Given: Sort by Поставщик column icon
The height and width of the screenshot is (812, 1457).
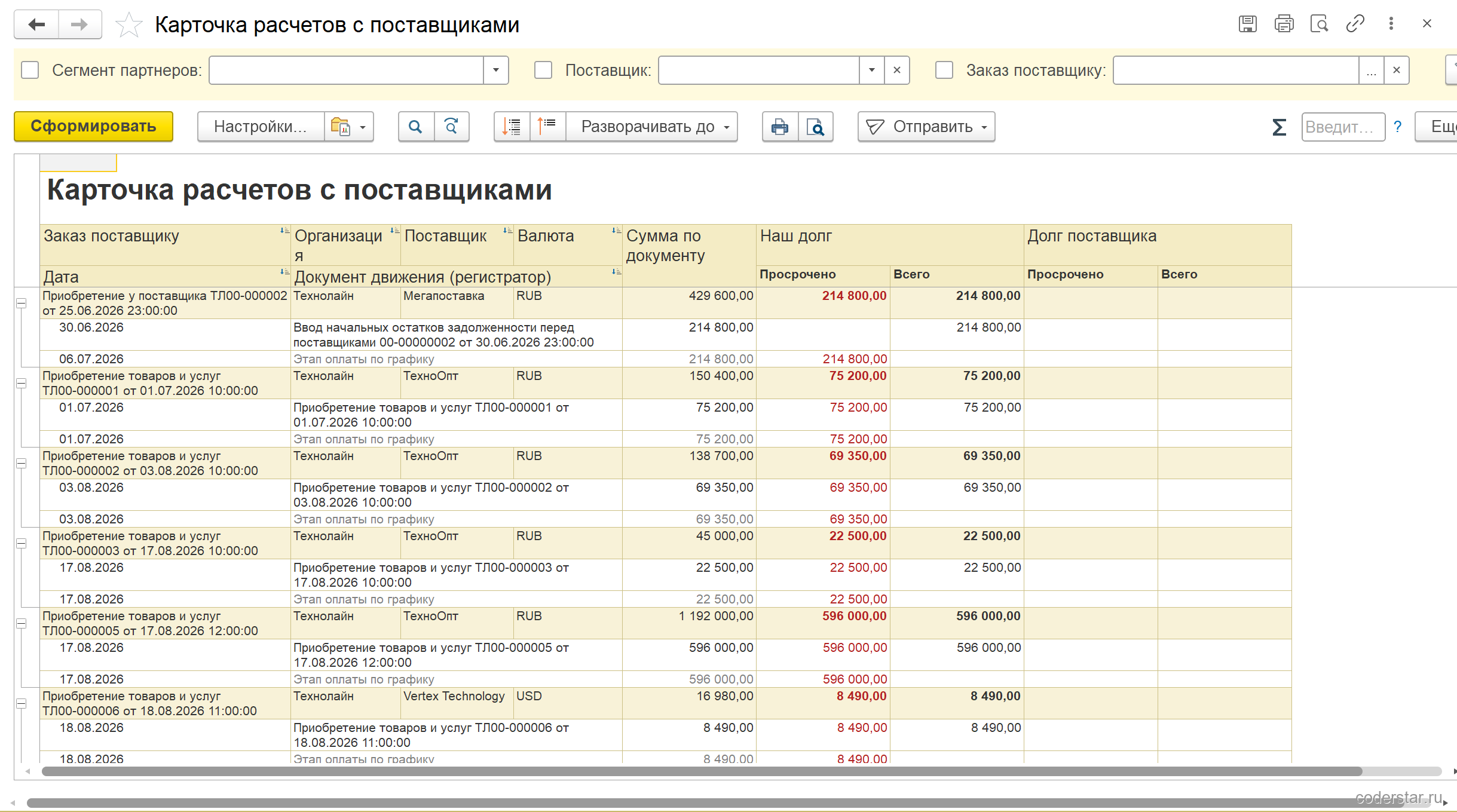Looking at the screenshot, I should tap(508, 231).
